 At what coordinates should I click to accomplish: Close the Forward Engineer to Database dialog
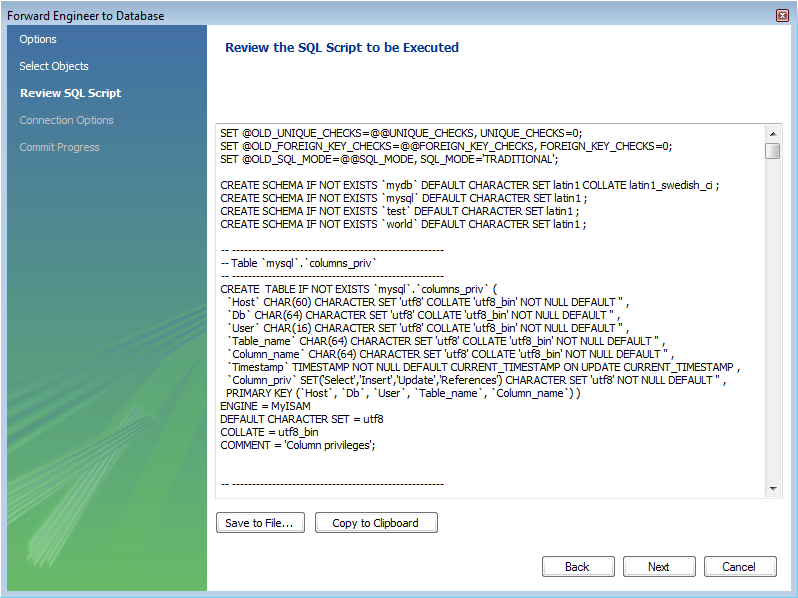click(781, 15)
